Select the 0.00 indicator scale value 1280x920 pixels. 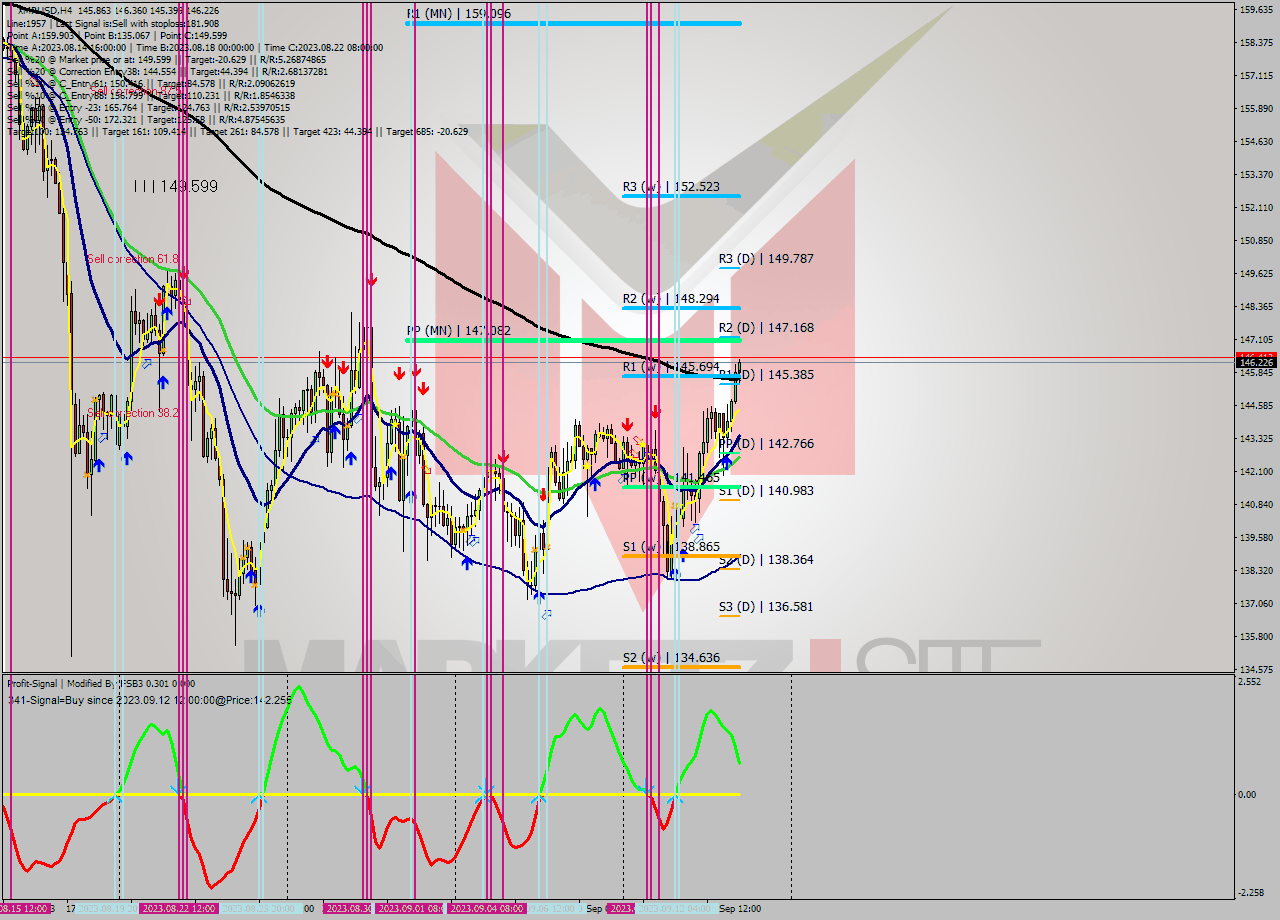click(x=1248, y=795)
